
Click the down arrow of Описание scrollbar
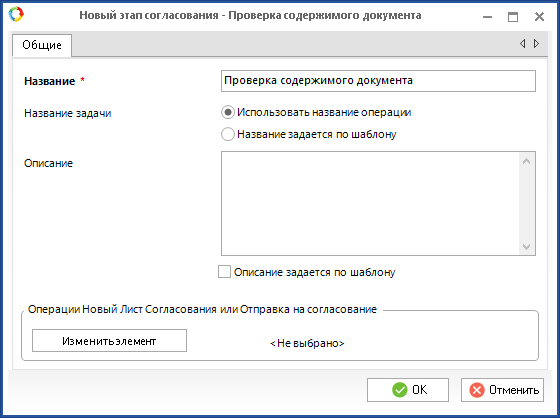526,247
